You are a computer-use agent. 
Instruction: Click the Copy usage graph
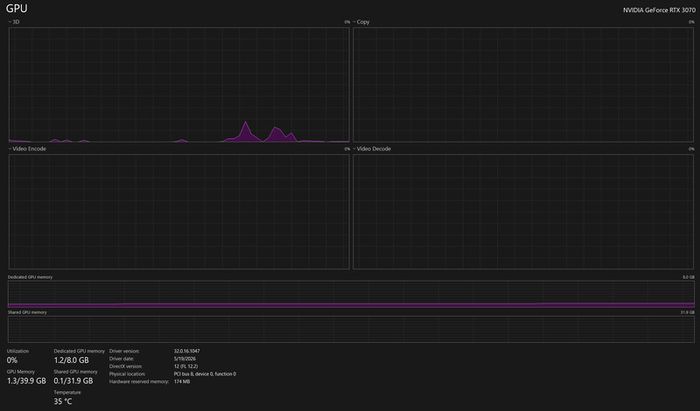coord(523,85)
